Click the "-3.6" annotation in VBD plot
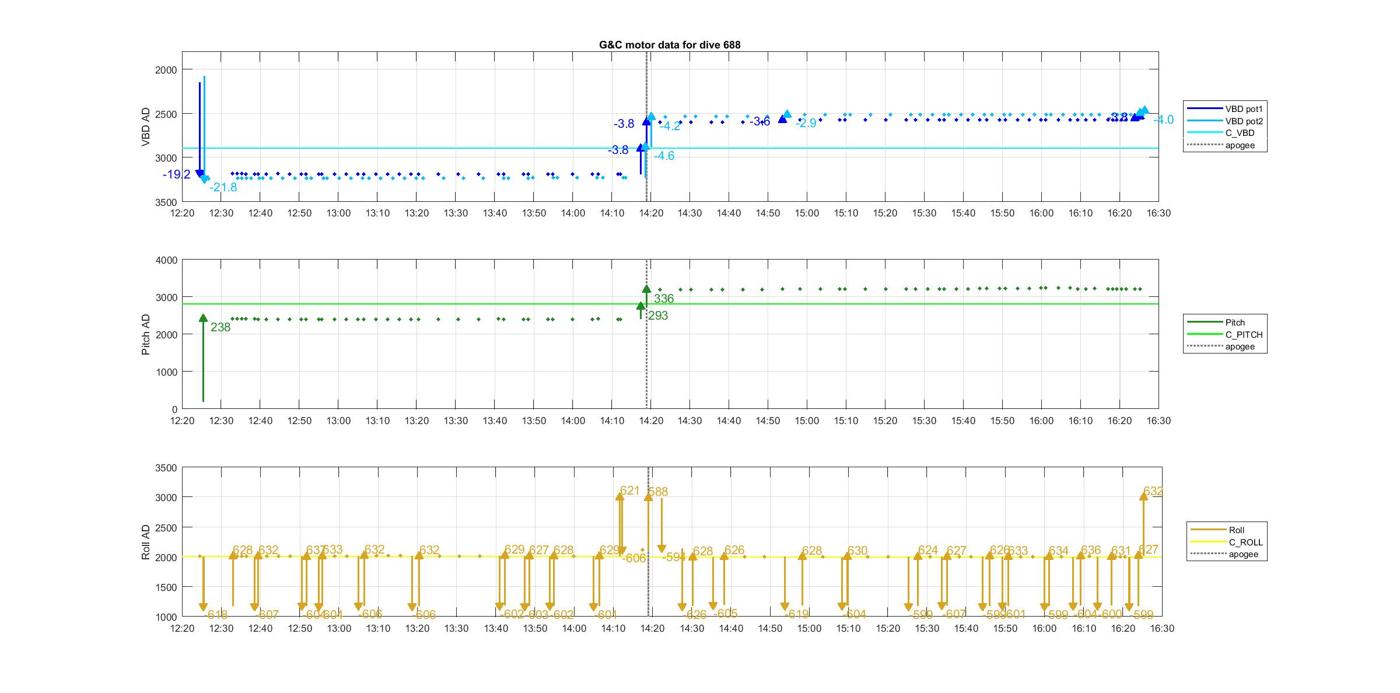The image size is (1400, 693). tap(760, 121)
